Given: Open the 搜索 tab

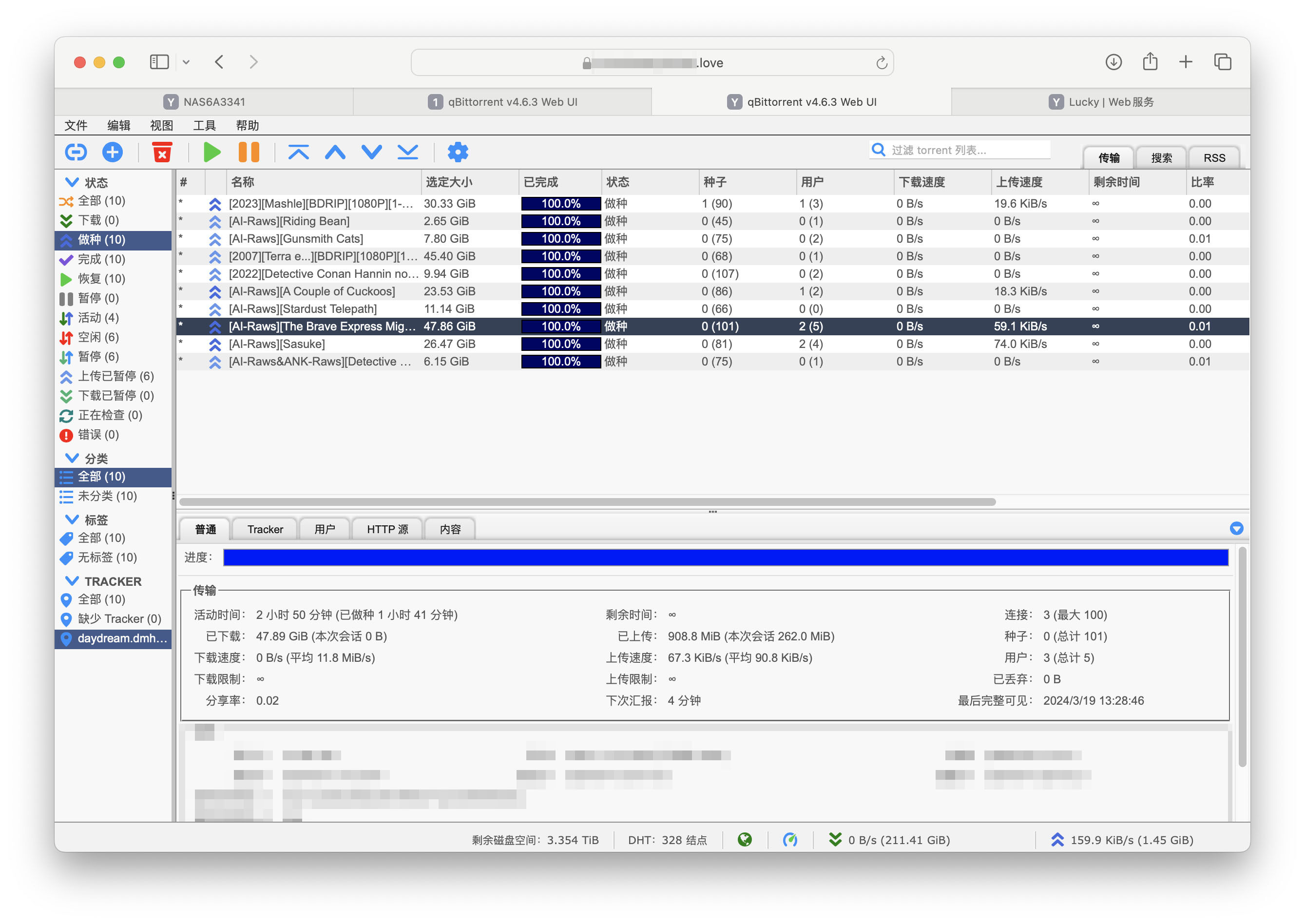Looking at the screenshot, I should tap(1161, 157).
